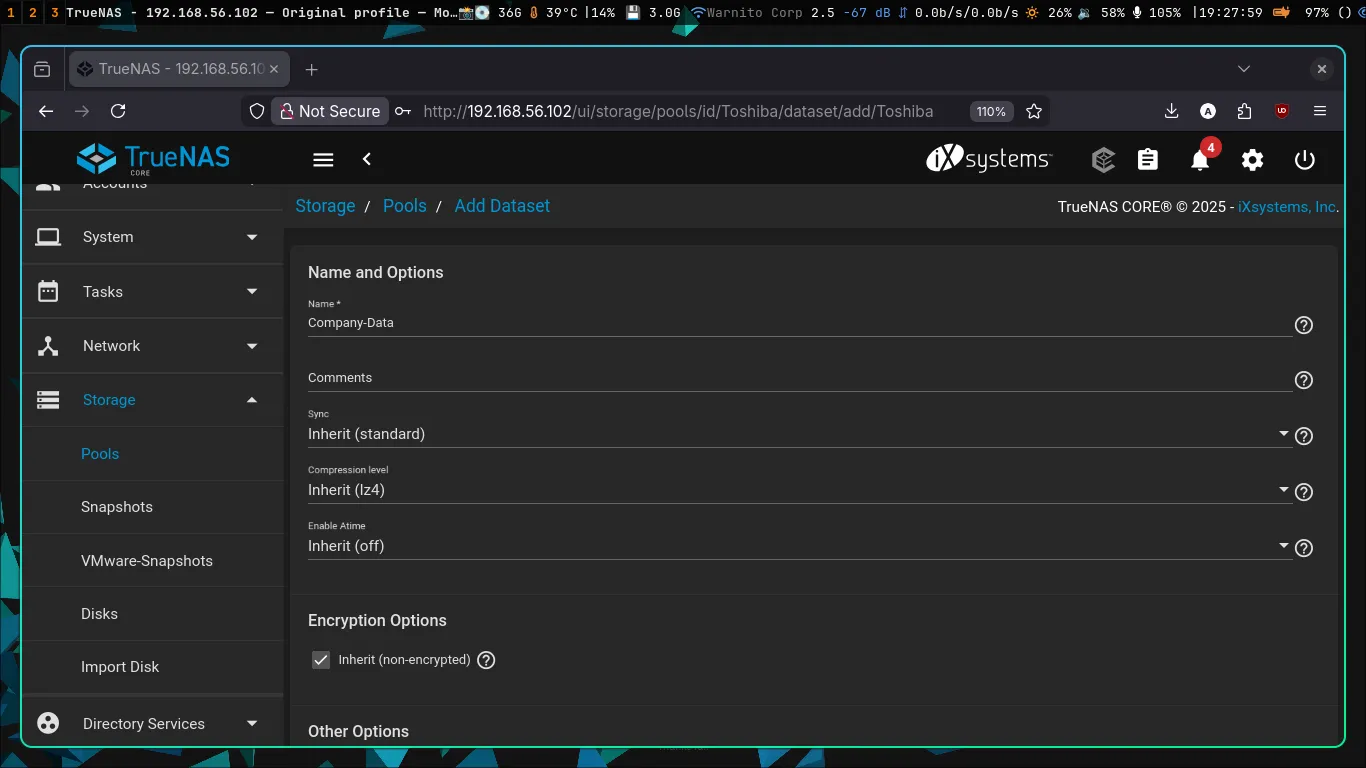Click into the Comments input field
The width and height of the screenshot is (1366, 768).
pyautogui.click(x=798, y=378)
